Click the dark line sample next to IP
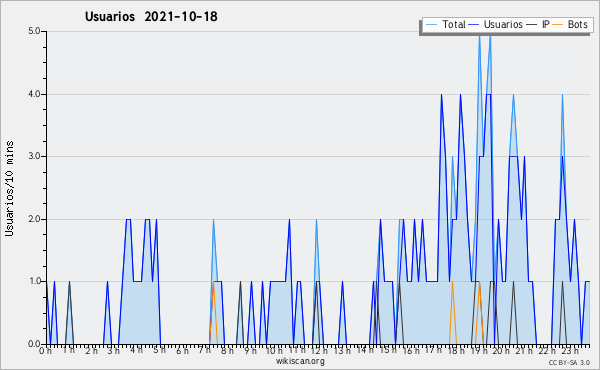This screenshot has width=600, height=370. click(x=532, y=25)
